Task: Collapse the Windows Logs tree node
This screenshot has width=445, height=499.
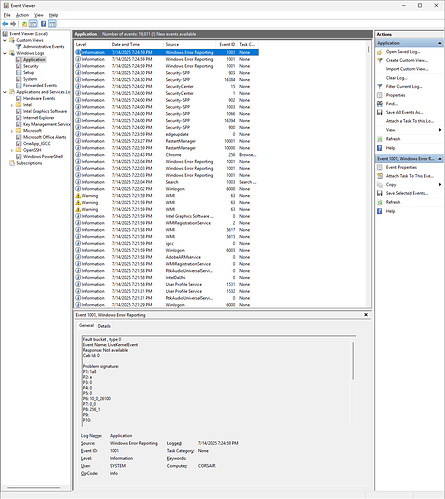Action: 5,53
